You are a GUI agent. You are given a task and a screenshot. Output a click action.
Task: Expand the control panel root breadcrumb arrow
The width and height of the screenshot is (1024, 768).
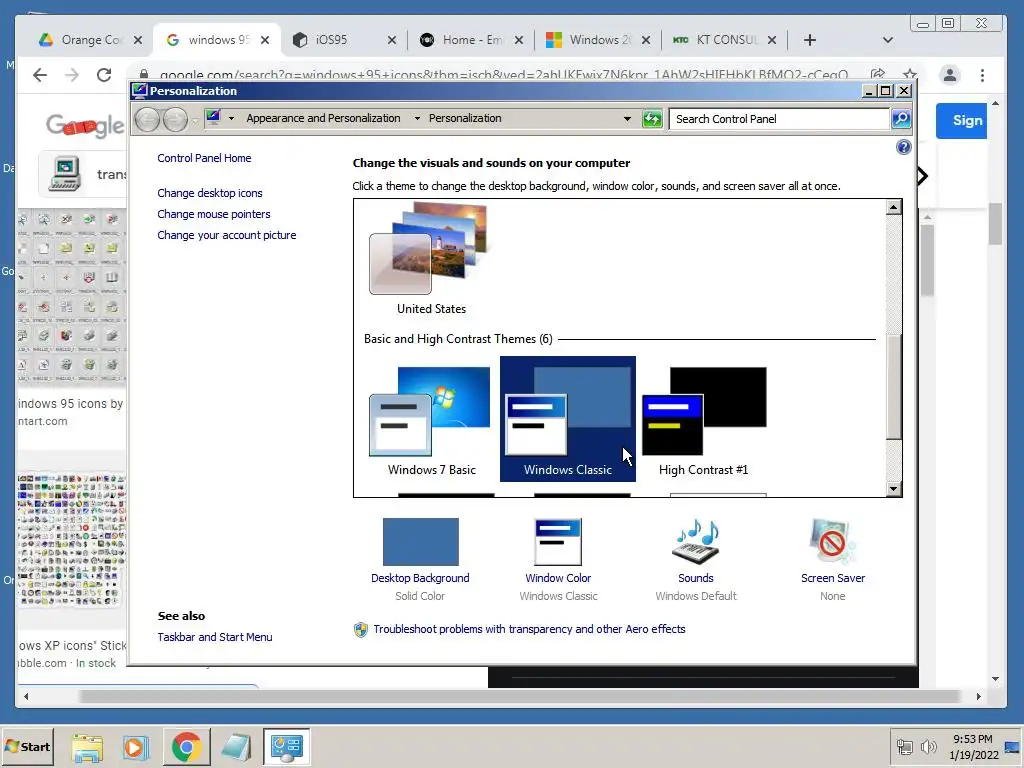(231, 119)
